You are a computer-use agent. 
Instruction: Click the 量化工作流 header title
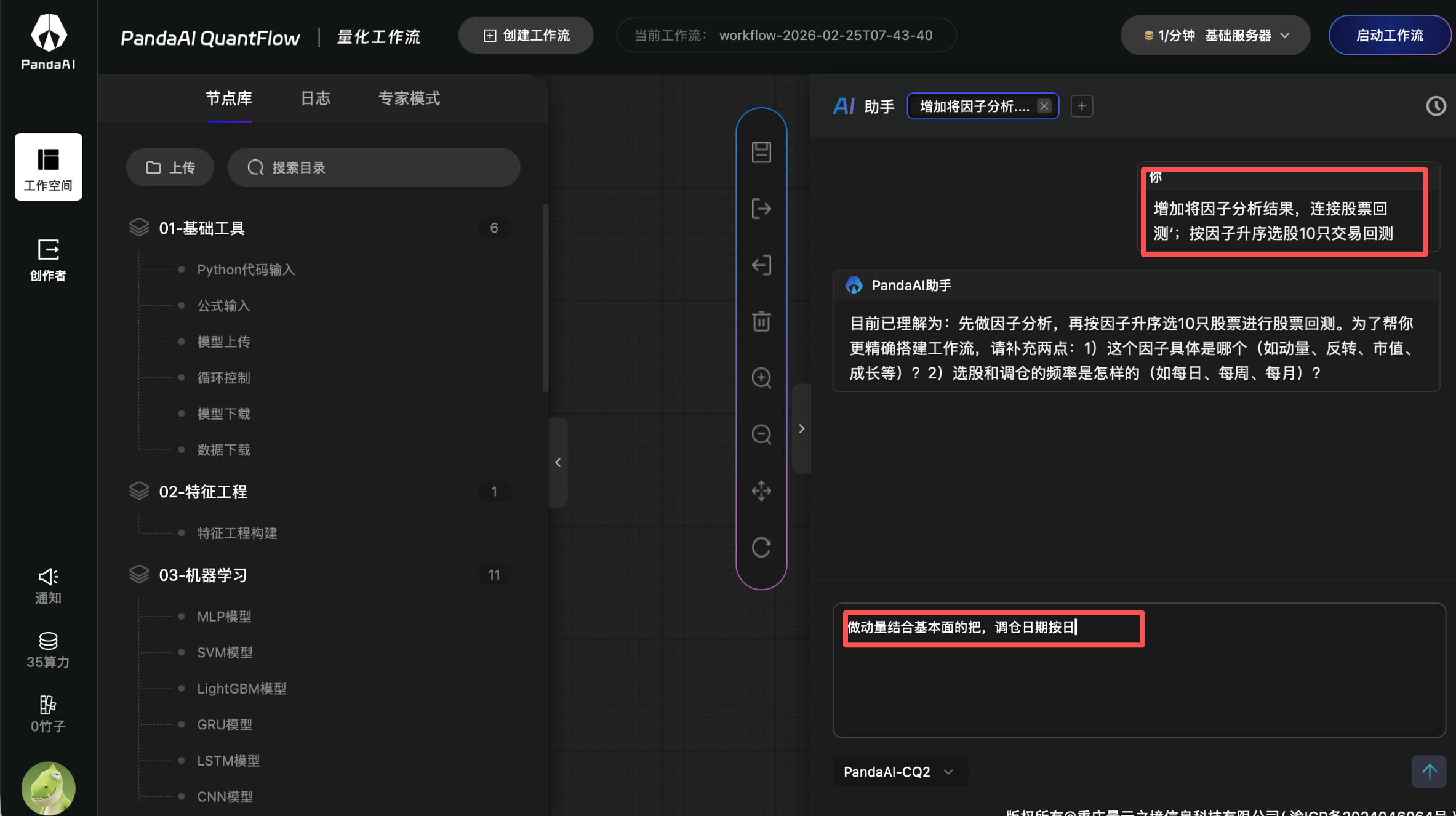click(378, 37)
